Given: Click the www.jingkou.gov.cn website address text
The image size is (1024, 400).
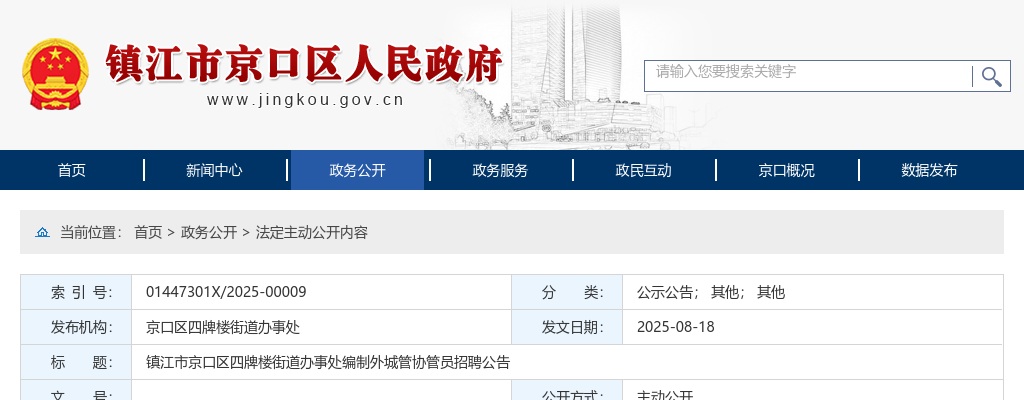Looking at the screenshot, I should pyautogui.click(x=306, y=100).
